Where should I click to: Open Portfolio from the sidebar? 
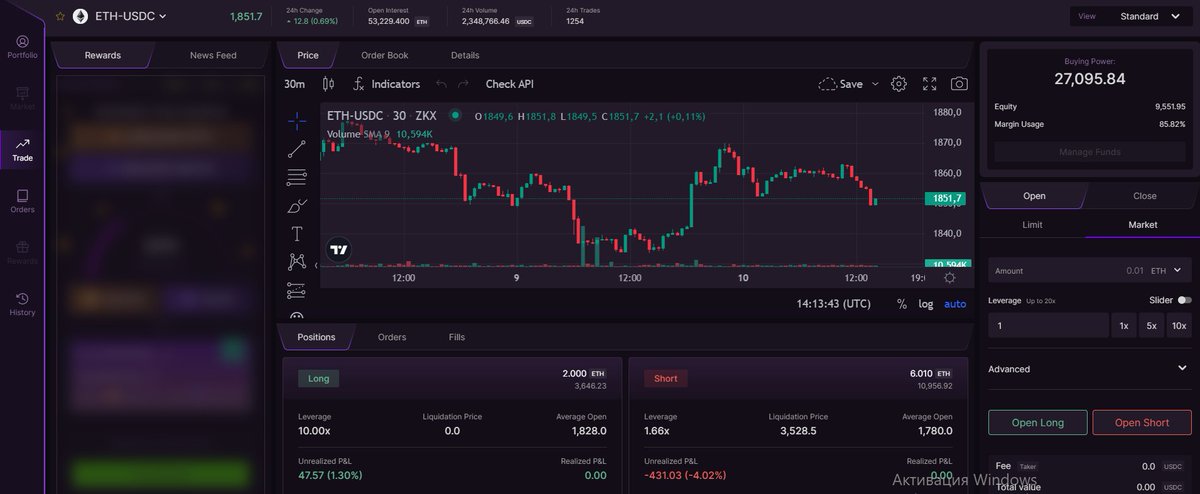[22, 47]
